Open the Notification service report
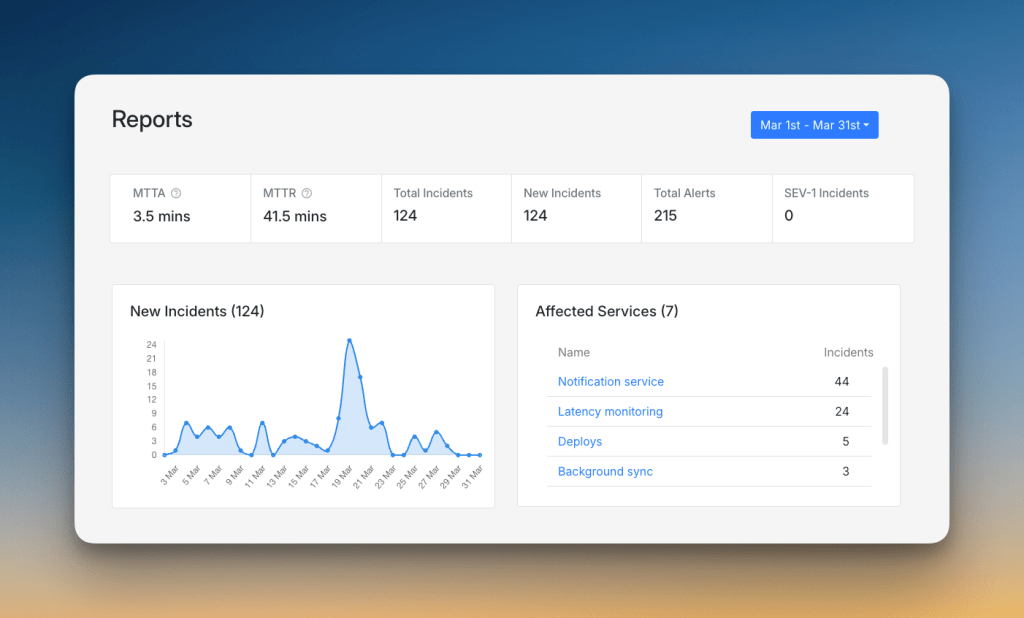Viewport: 1024px width, 618px height. [x=610, y=381]
